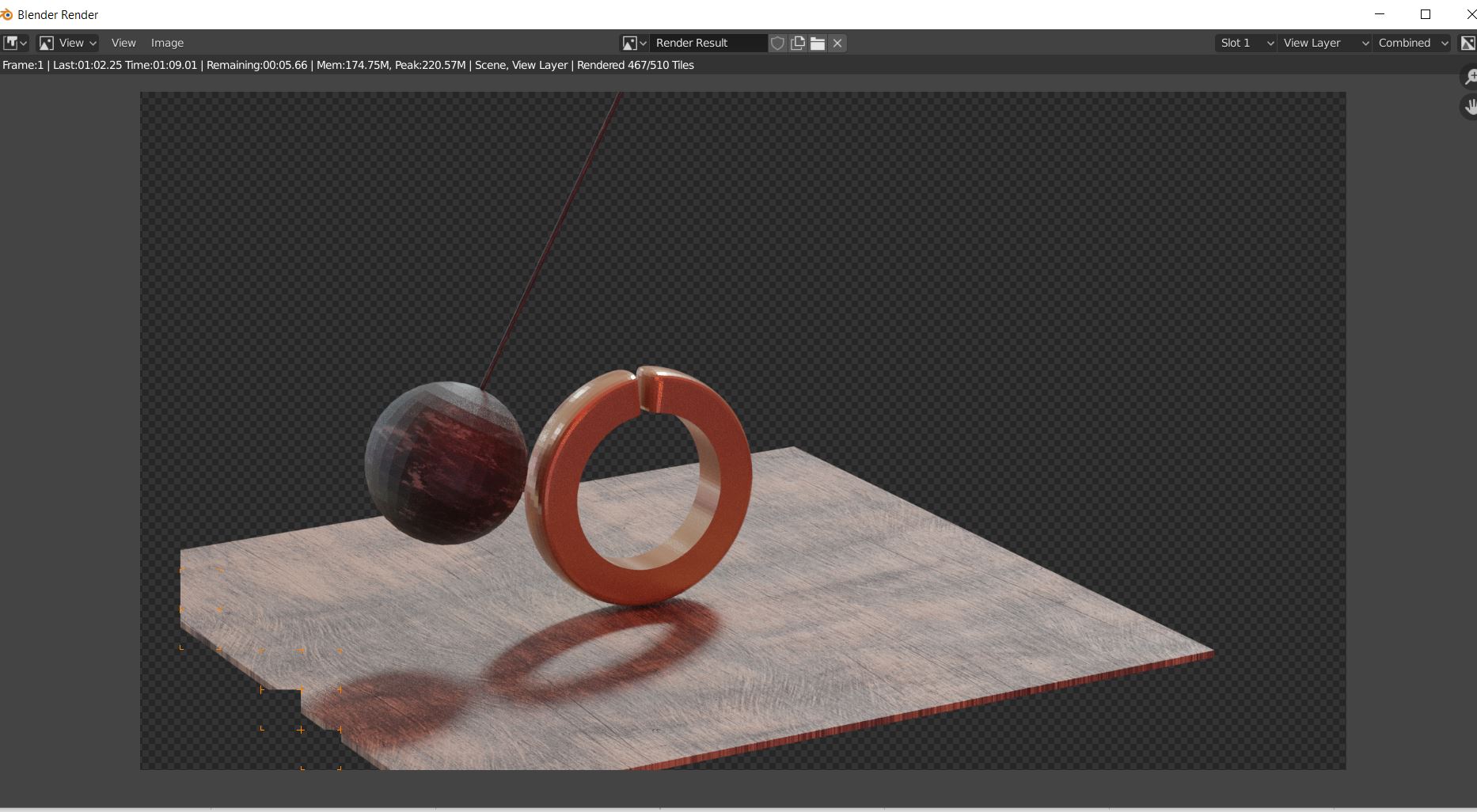Expand the Combined pass dropdown
The width and height of the screenshot is (1477, 812).
[1412, 43]
